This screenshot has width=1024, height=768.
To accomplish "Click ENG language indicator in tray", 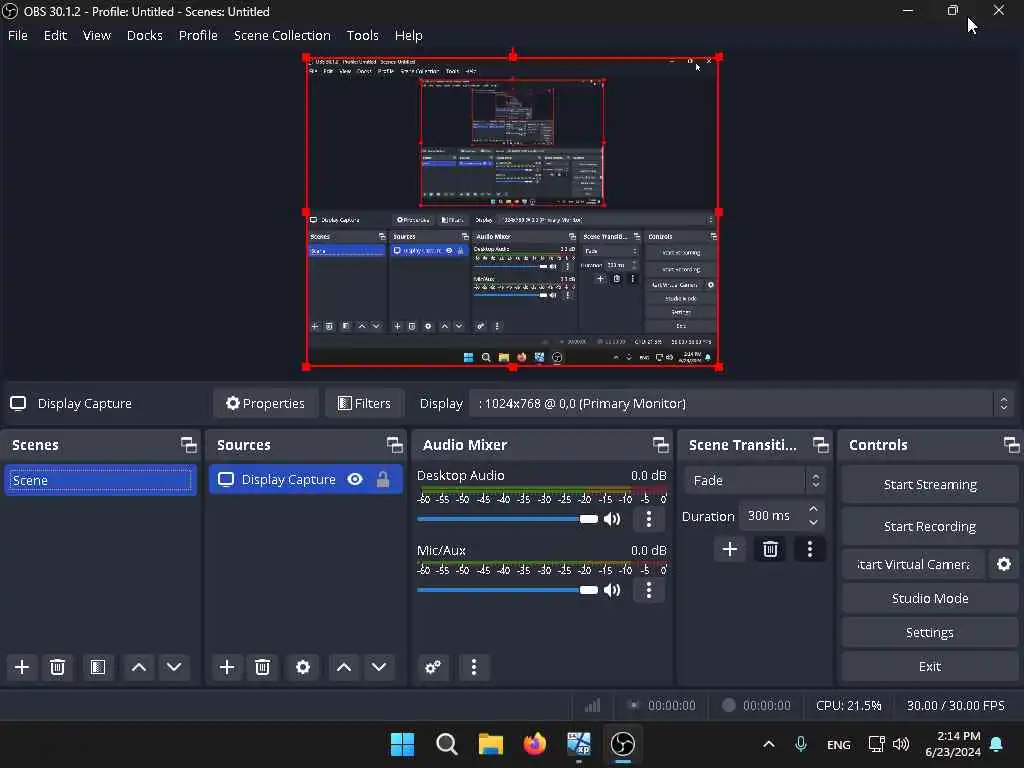I will (x=839, y=744).
